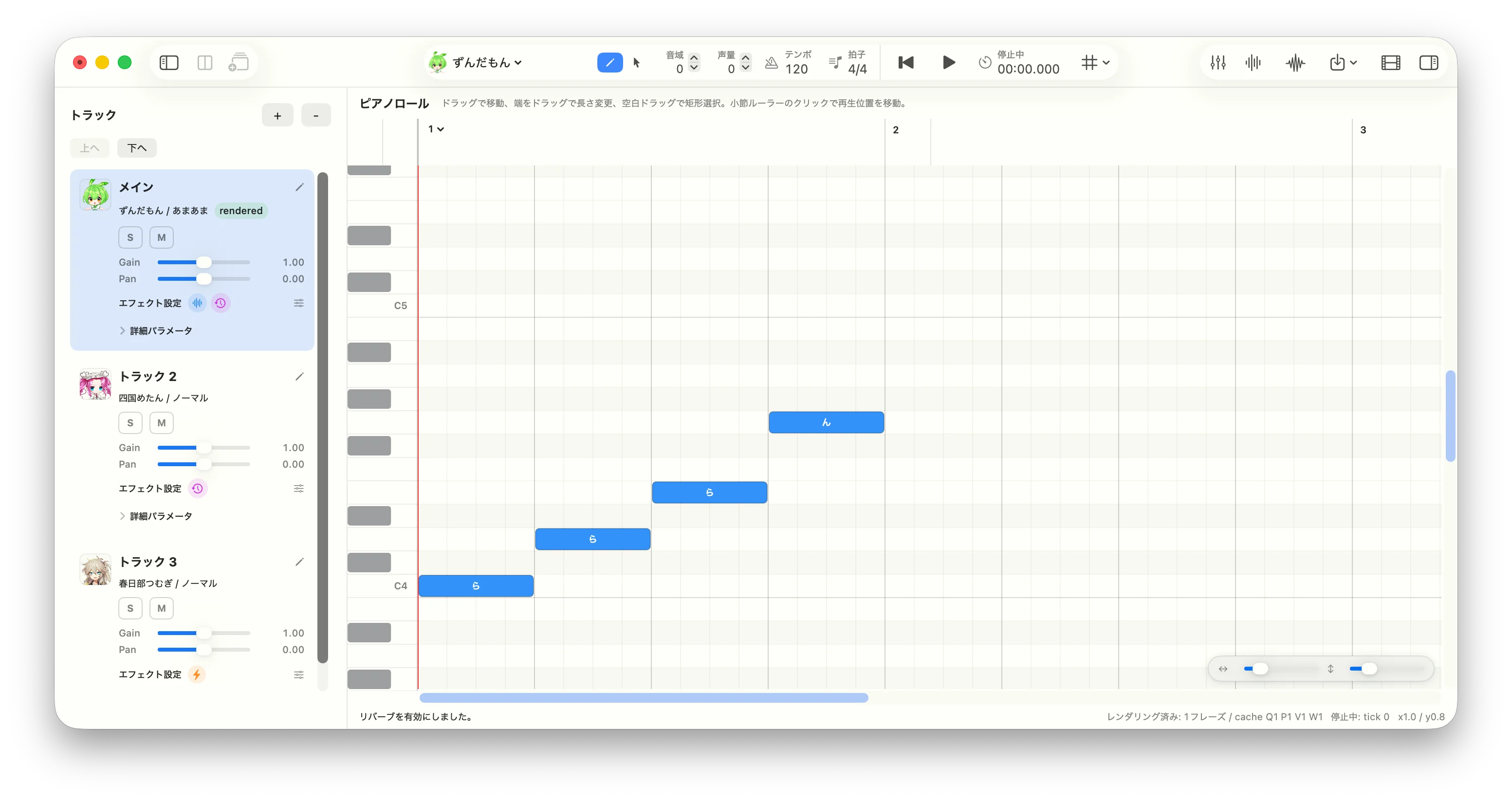
Task: Click the add layered track icon
Action: pos(239,62)
